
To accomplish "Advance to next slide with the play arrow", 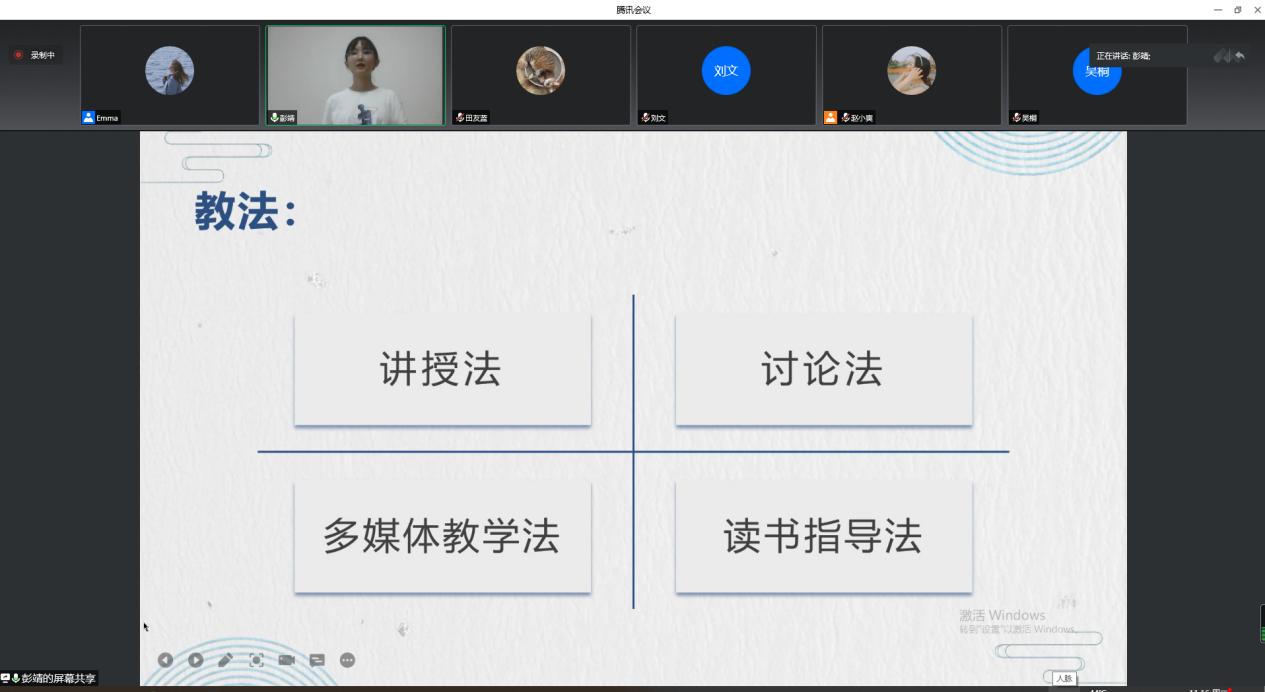I will point(196,660).
